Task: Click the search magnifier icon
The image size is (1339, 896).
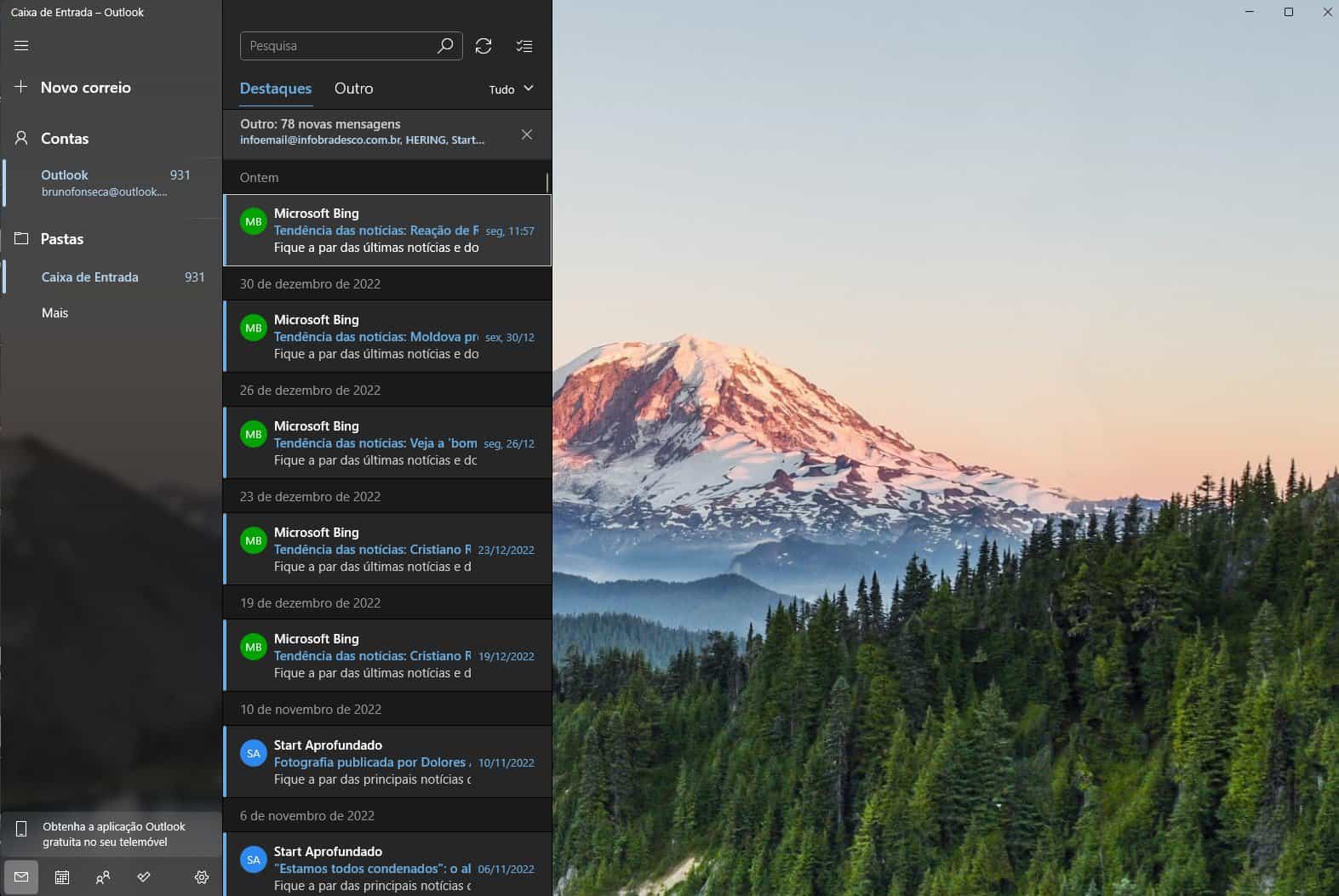Action: point(445,46)
